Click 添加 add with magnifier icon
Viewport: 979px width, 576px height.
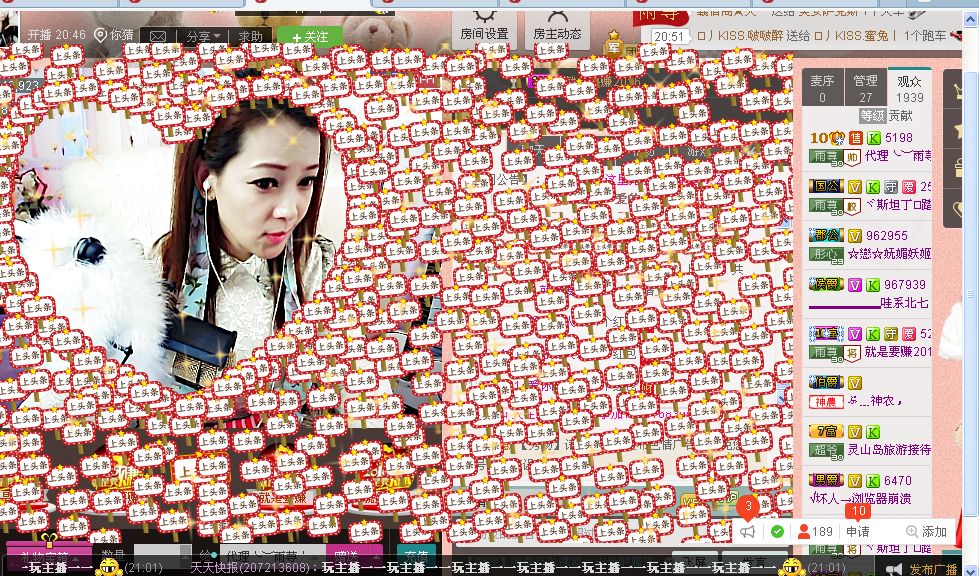[926, 532]
